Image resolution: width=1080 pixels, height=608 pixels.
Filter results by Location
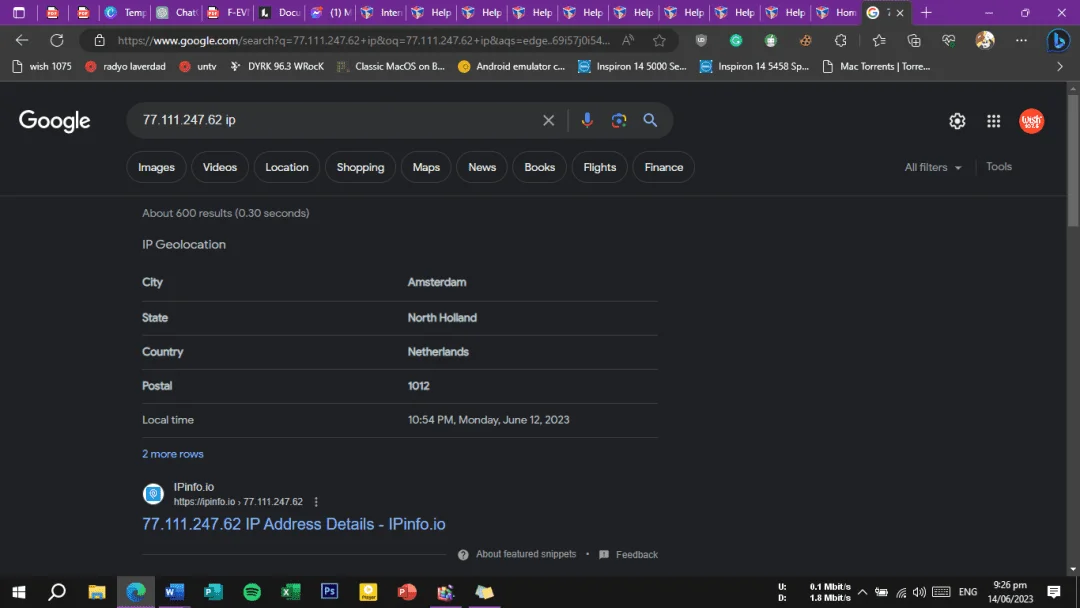point(287,167)
